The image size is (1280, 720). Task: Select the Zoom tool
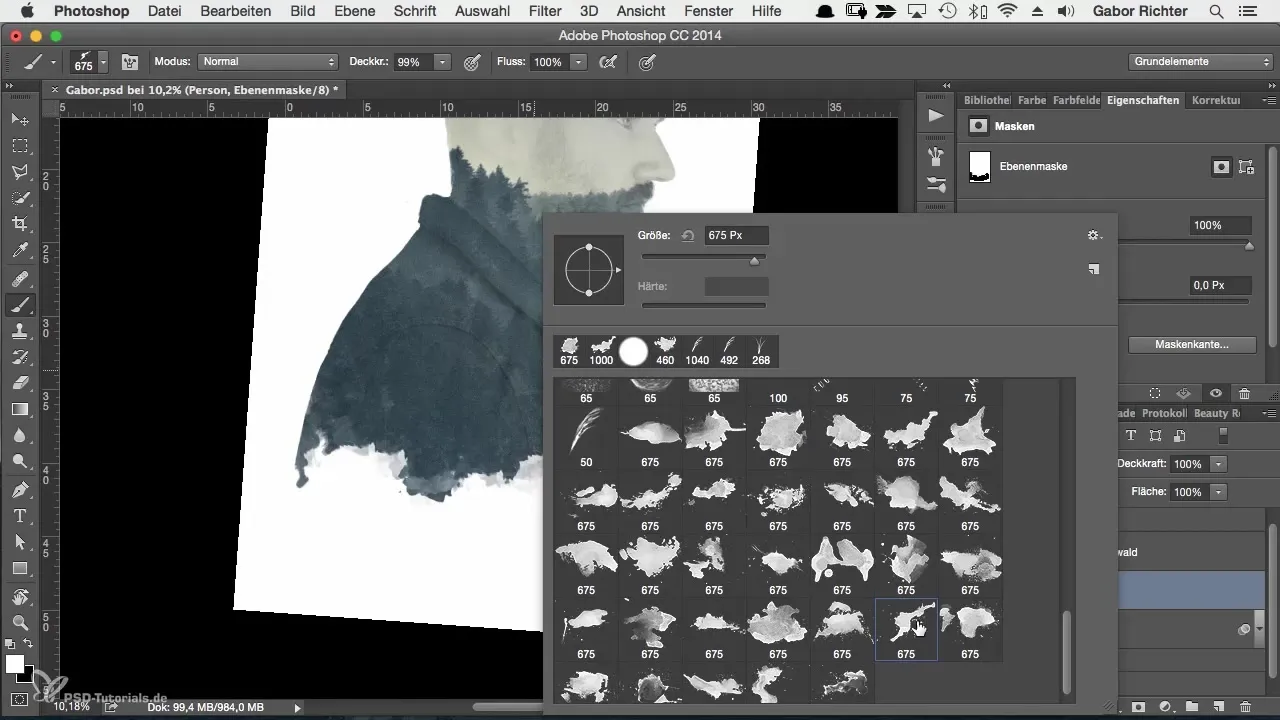19,623
